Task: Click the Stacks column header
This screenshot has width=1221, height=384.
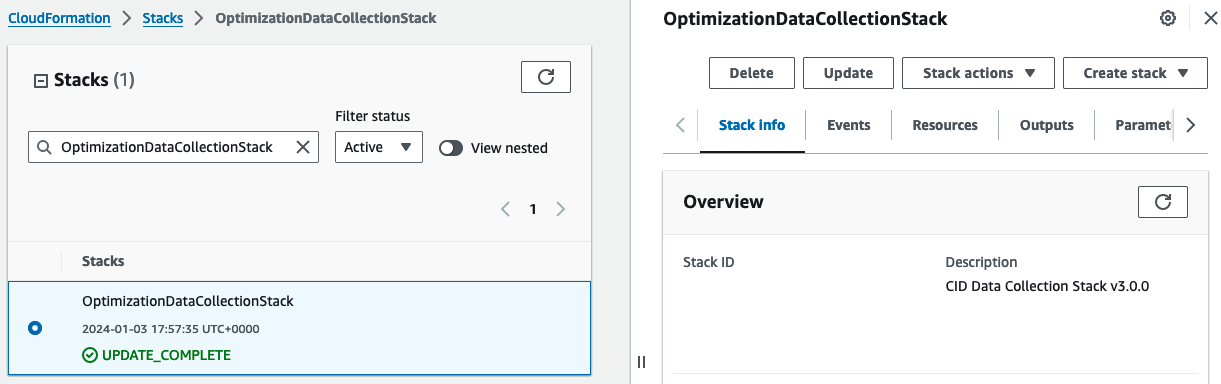Action: pos(103,261)
